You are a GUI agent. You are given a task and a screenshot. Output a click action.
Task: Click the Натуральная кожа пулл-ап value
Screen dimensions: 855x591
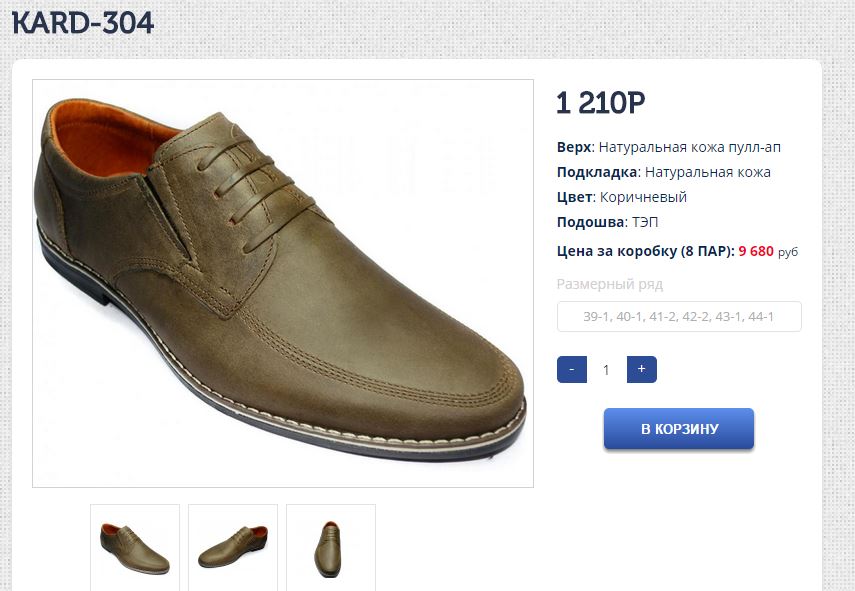click(690, 147)
